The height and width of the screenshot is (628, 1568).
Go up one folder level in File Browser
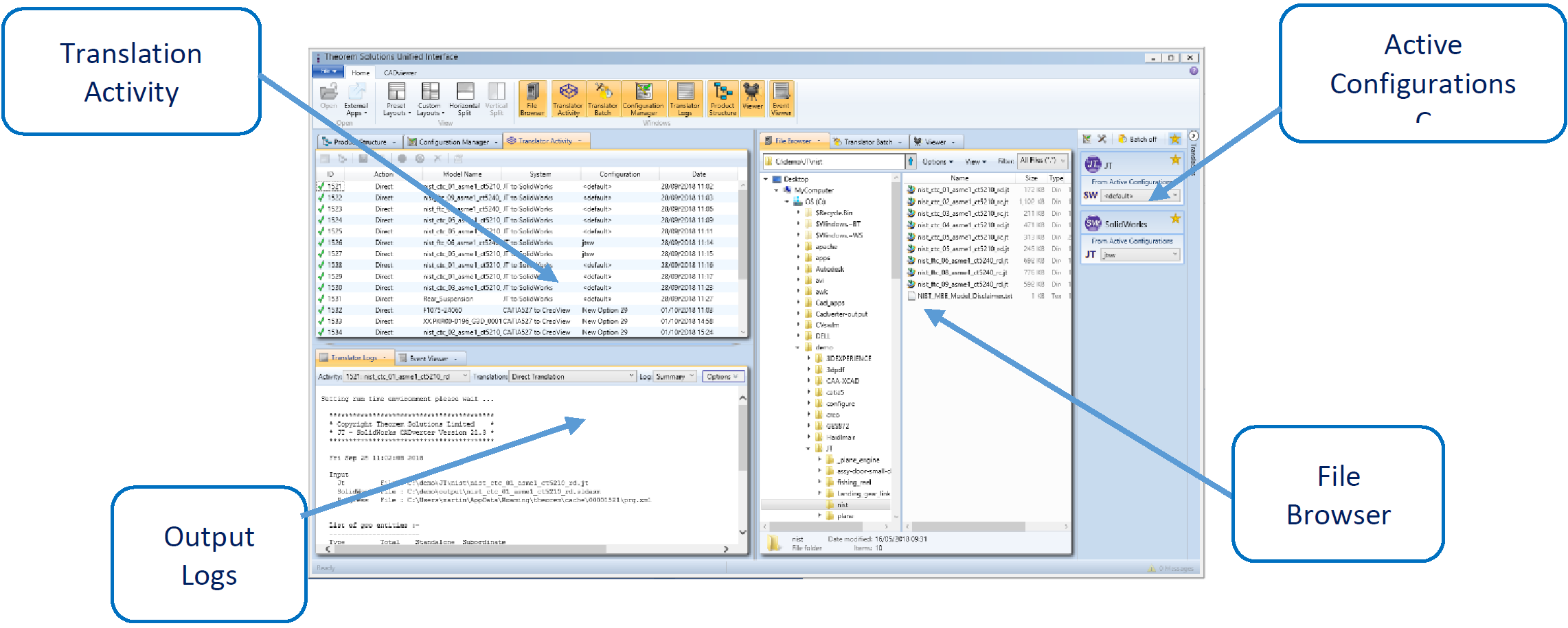pyautogui.click(x=911, y=161)
